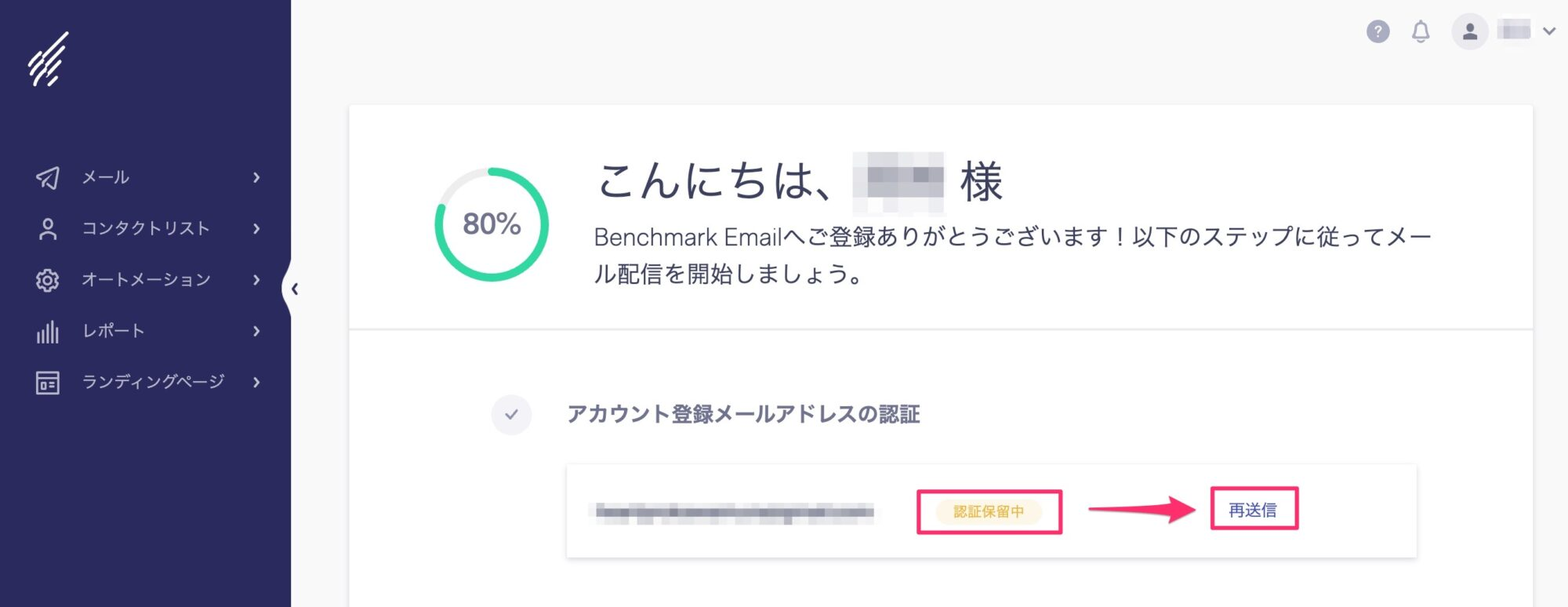Click the オートメーション gear icon
Screen dimensions: 1568x607
pyautogui.click(x=48, y=280)
